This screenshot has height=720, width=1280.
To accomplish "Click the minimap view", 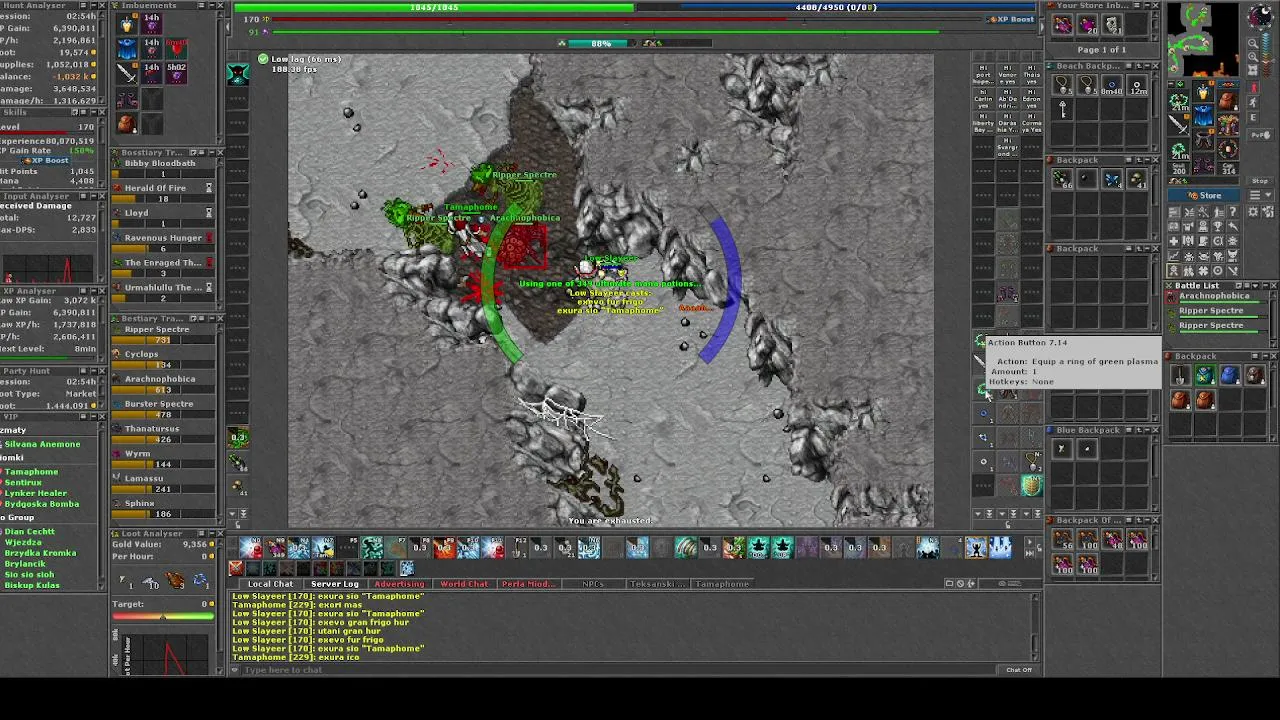I will [1205, 39].
